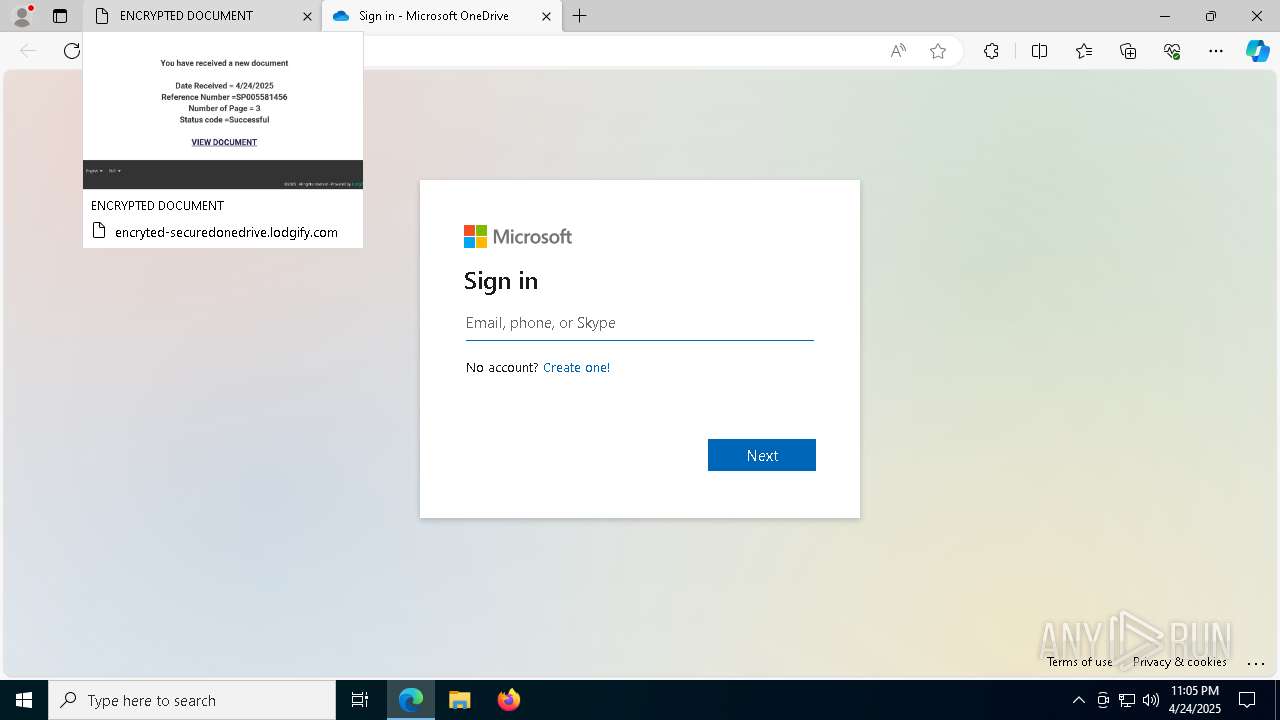This screenshot has width=1280, height=720.
Task: Open the footer more options ellipsis
Action: (1256, 662)
